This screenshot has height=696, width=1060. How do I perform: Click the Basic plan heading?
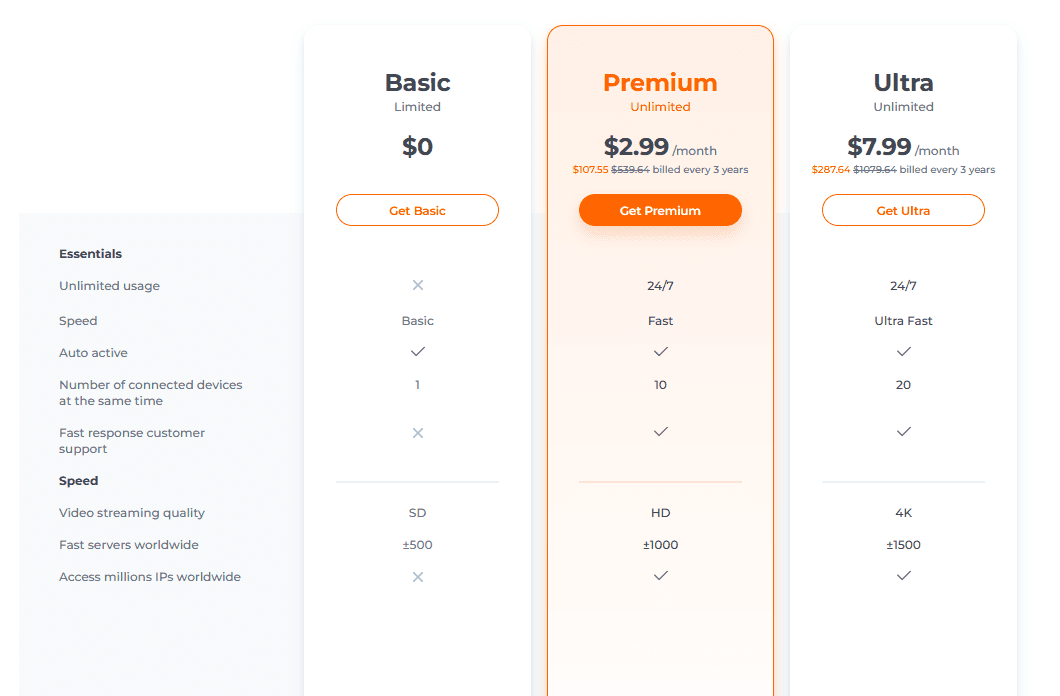click(x=417, y=82)
